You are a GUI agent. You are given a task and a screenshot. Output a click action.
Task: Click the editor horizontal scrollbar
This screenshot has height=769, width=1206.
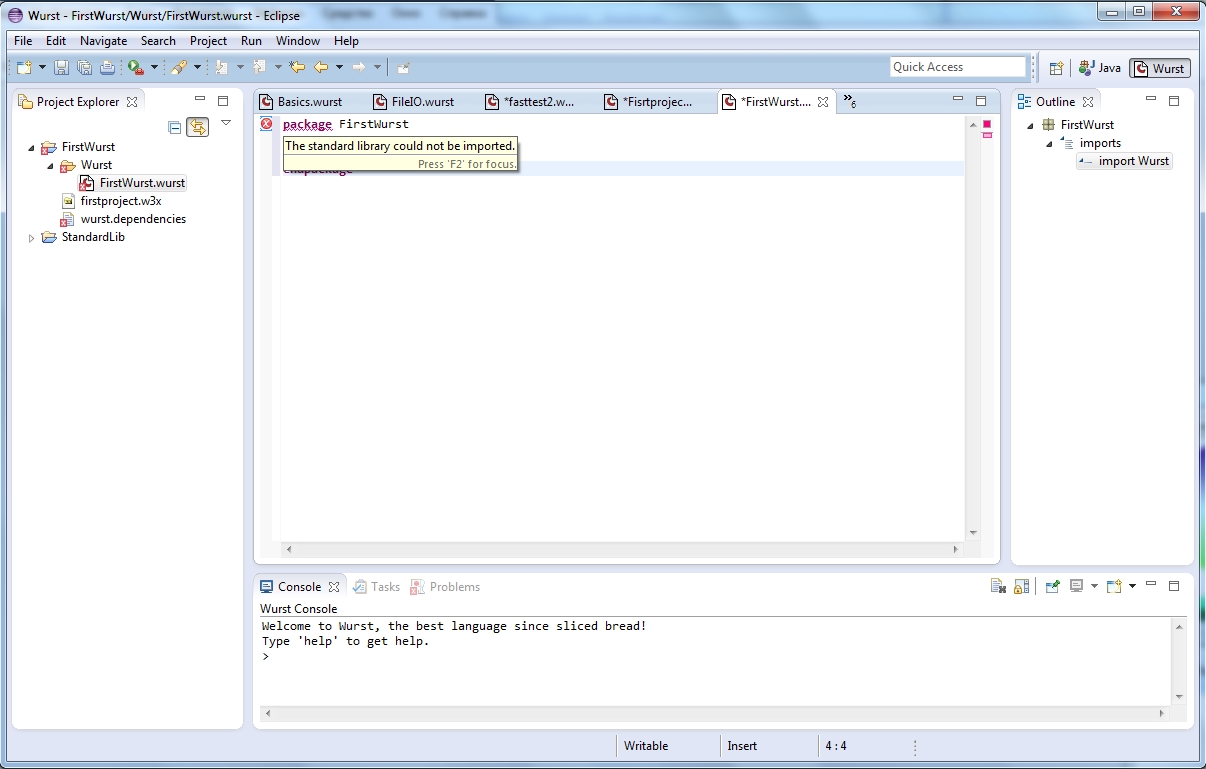click(623, 549)
